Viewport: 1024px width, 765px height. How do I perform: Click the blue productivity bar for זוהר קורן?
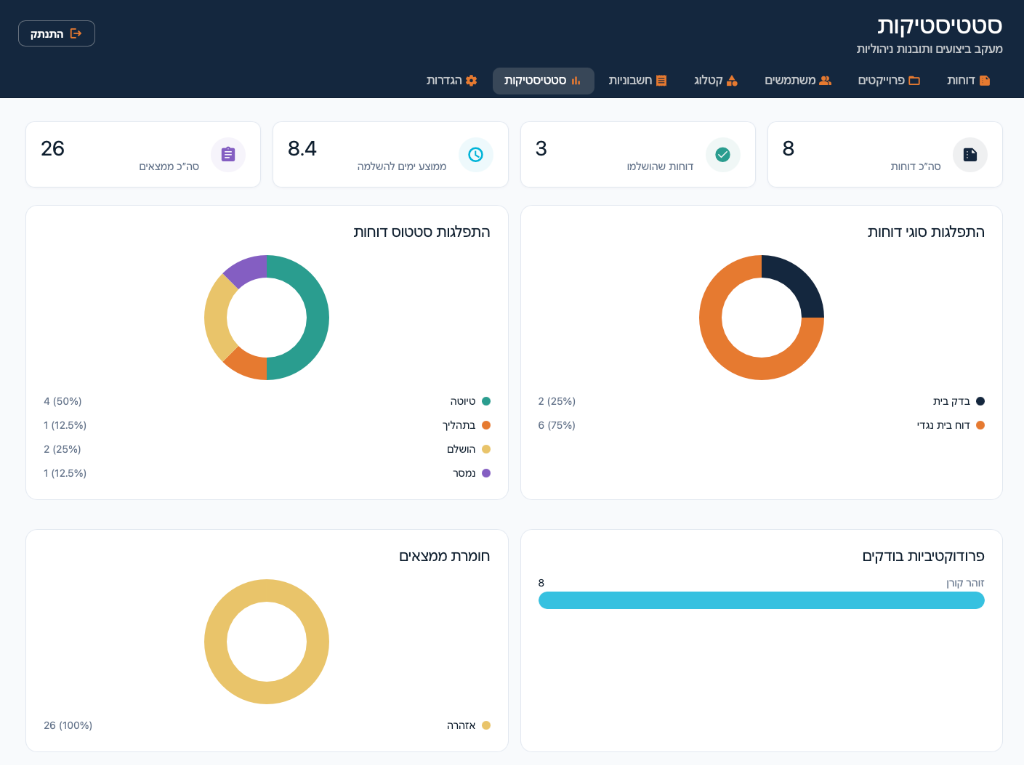[x=761, y=600]
